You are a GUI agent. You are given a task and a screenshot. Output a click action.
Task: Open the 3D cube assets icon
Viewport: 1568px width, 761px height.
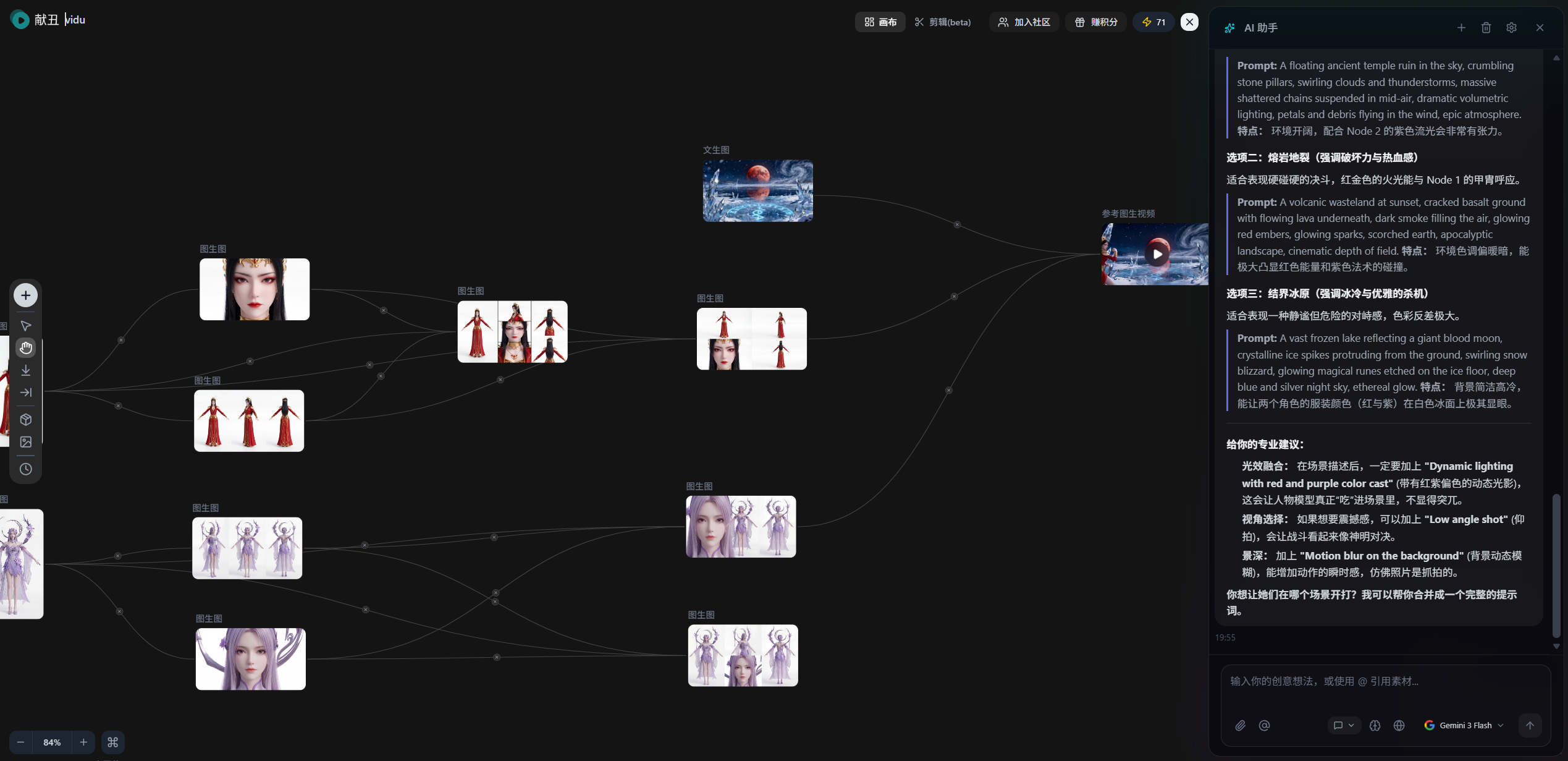point(26,420)
